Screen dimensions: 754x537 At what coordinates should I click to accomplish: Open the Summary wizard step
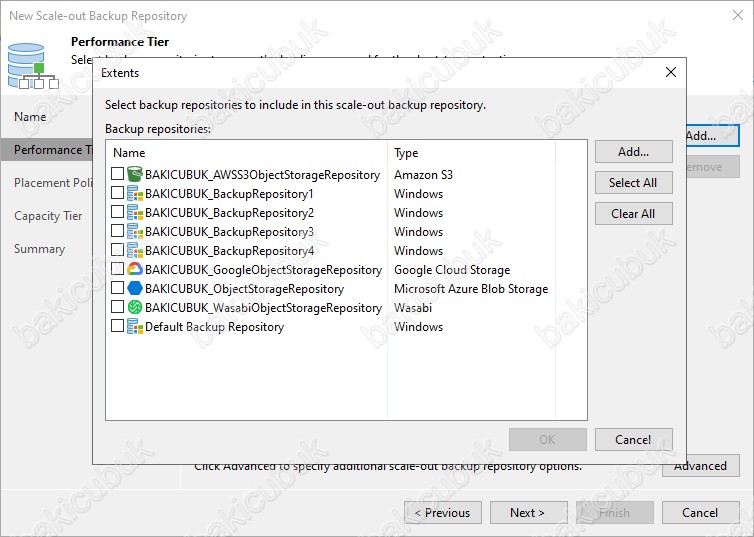(39, 249)
